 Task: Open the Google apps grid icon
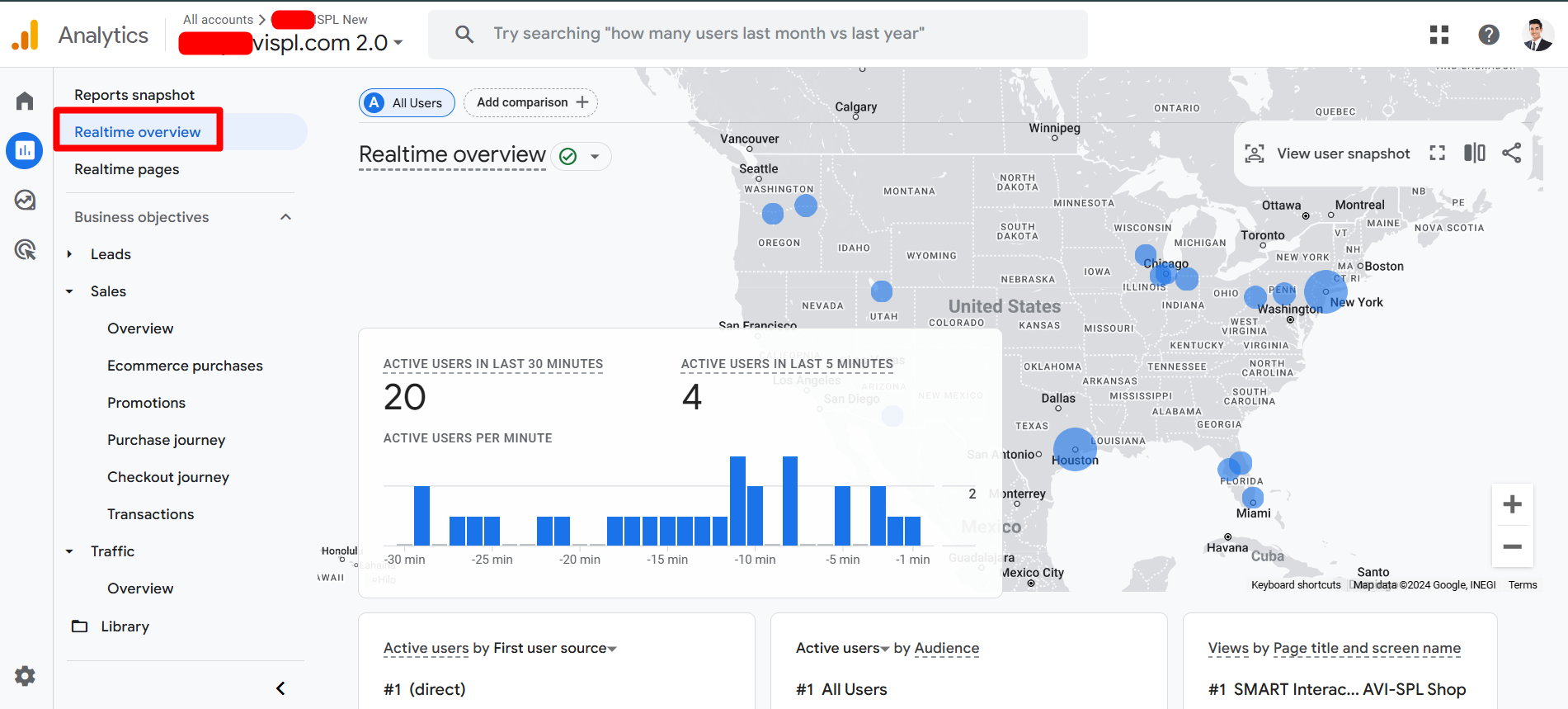1439,35
